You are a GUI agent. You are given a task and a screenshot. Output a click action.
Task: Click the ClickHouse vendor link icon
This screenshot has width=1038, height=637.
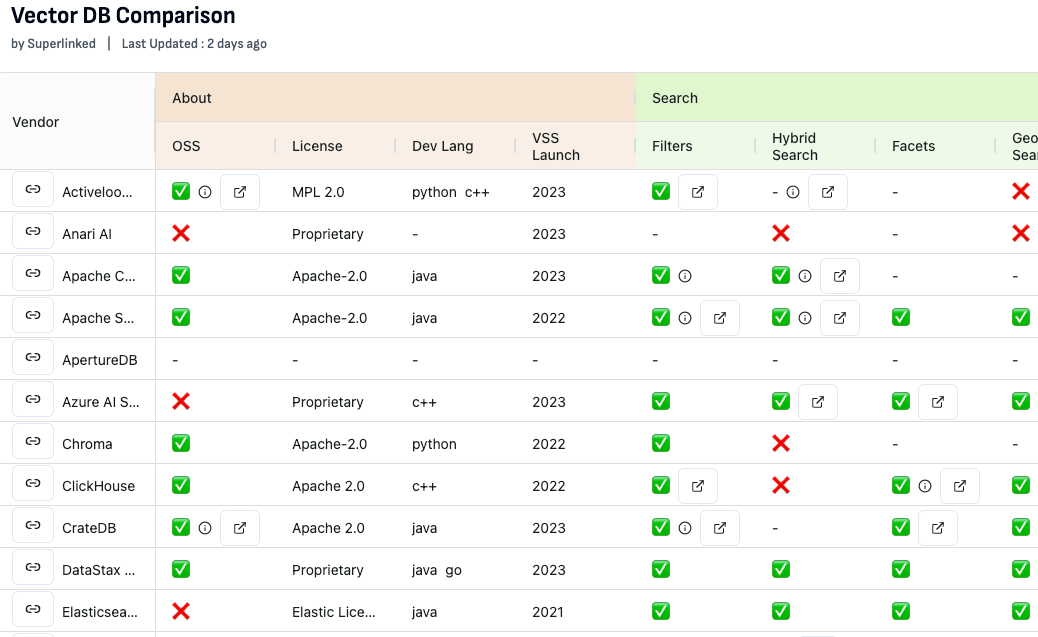pyautogui.click(x=32, y=483)
